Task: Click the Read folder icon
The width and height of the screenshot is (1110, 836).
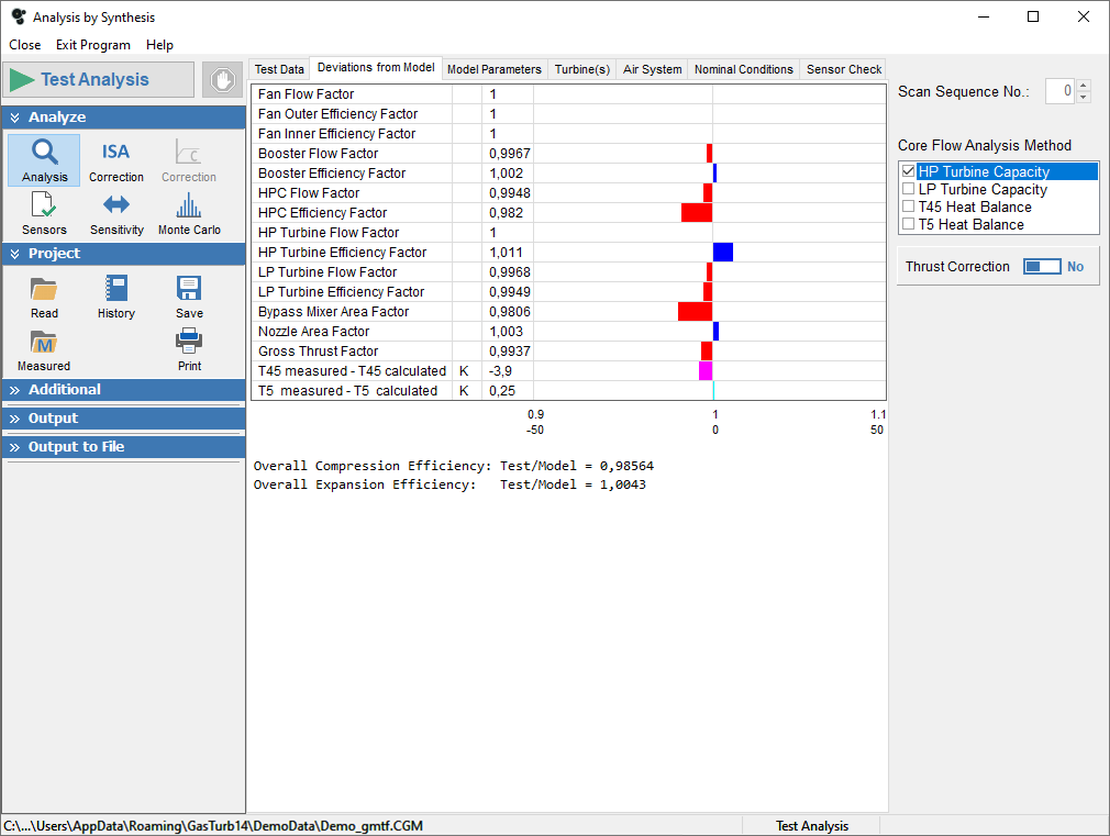Action: point(44,297)
